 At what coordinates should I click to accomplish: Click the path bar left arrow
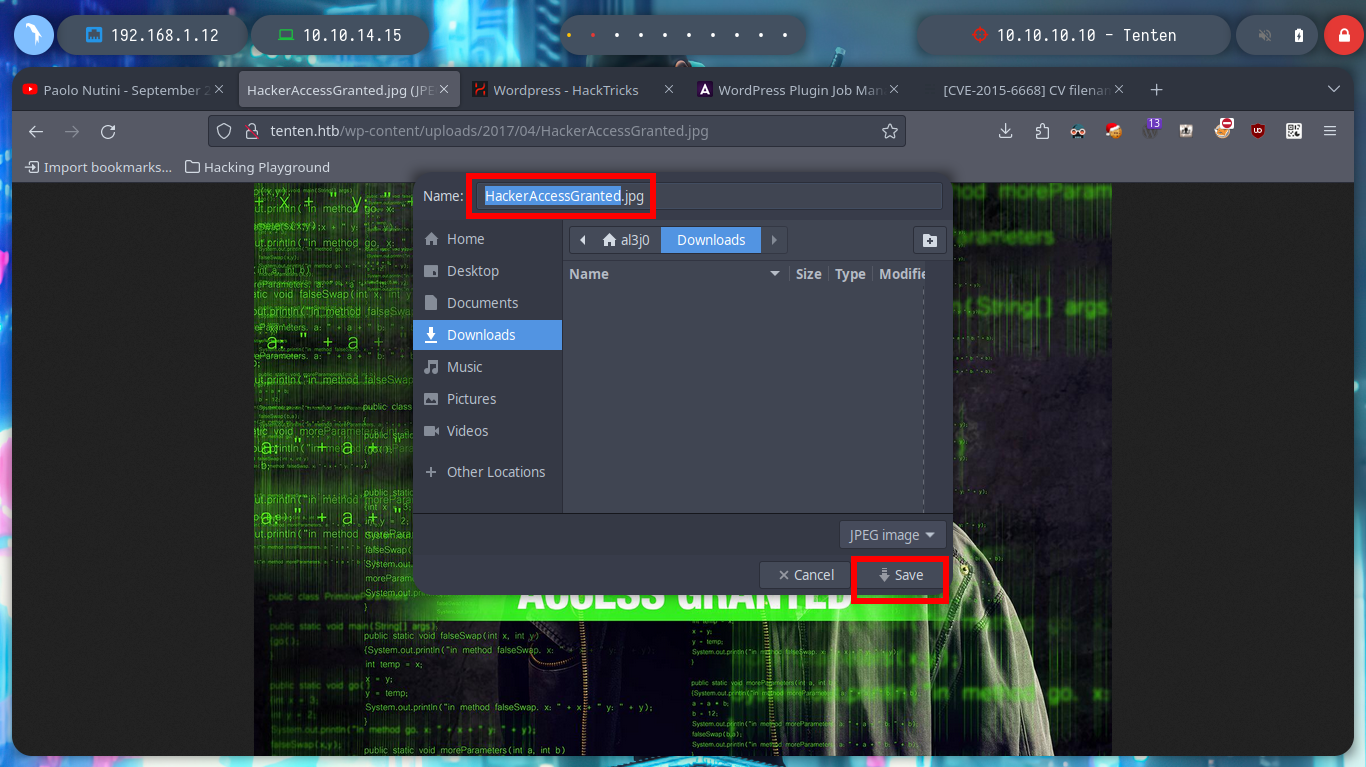(x=583, y=240)
